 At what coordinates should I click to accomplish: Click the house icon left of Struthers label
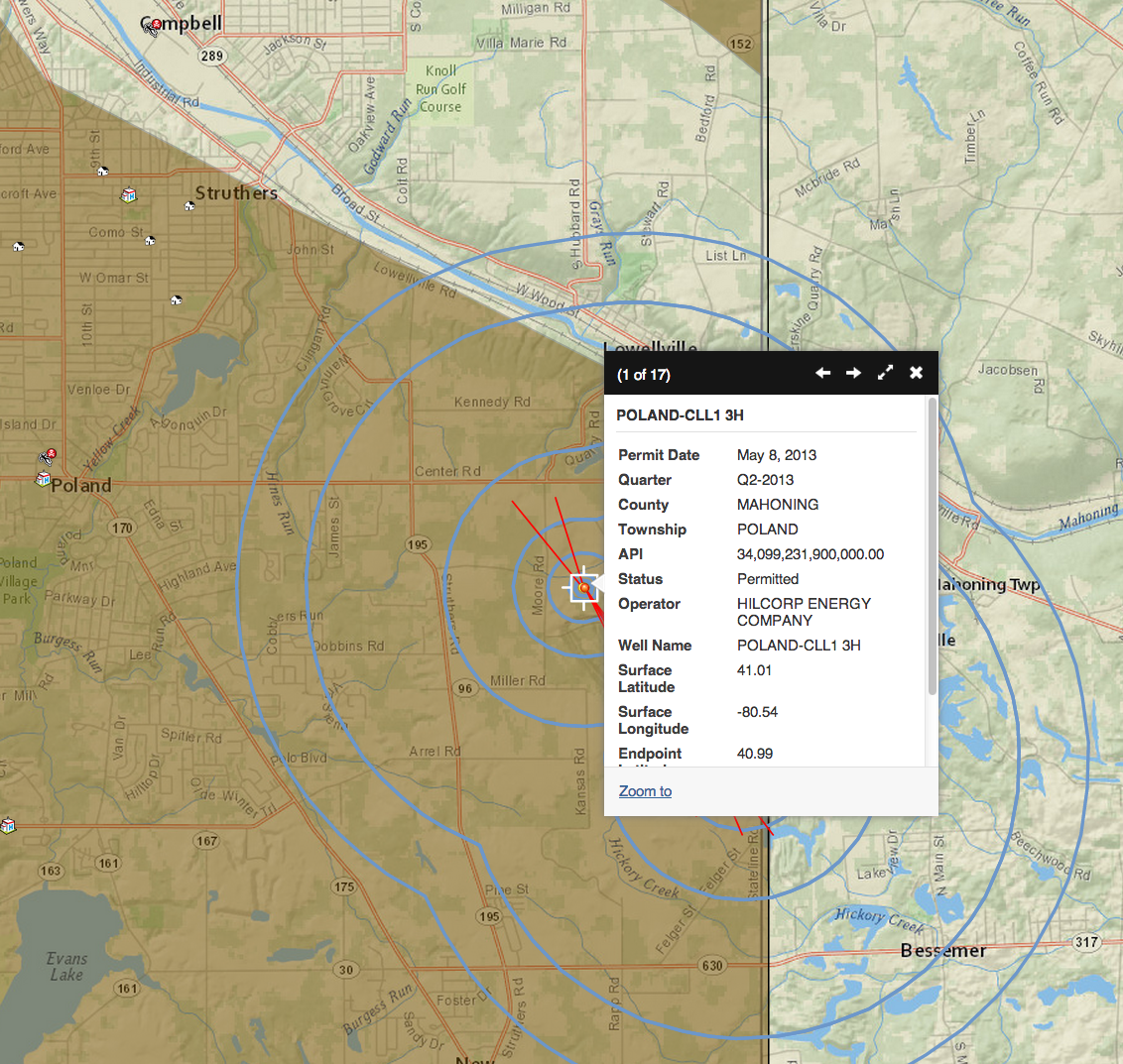(188, 206)
